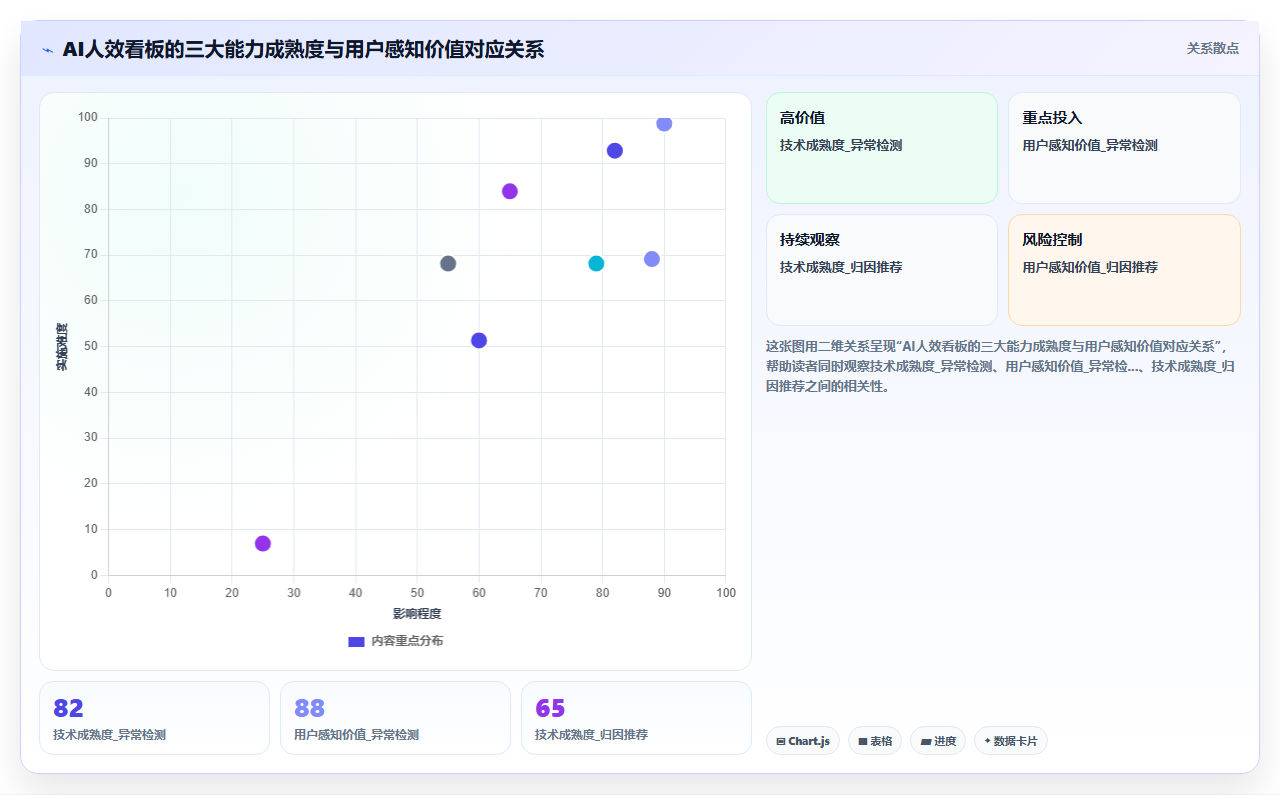Image resolution: width=1280 pixels, height=795 pixels.
Task: Click the 影响程度 x-axis title
Action: click(417, 613)
